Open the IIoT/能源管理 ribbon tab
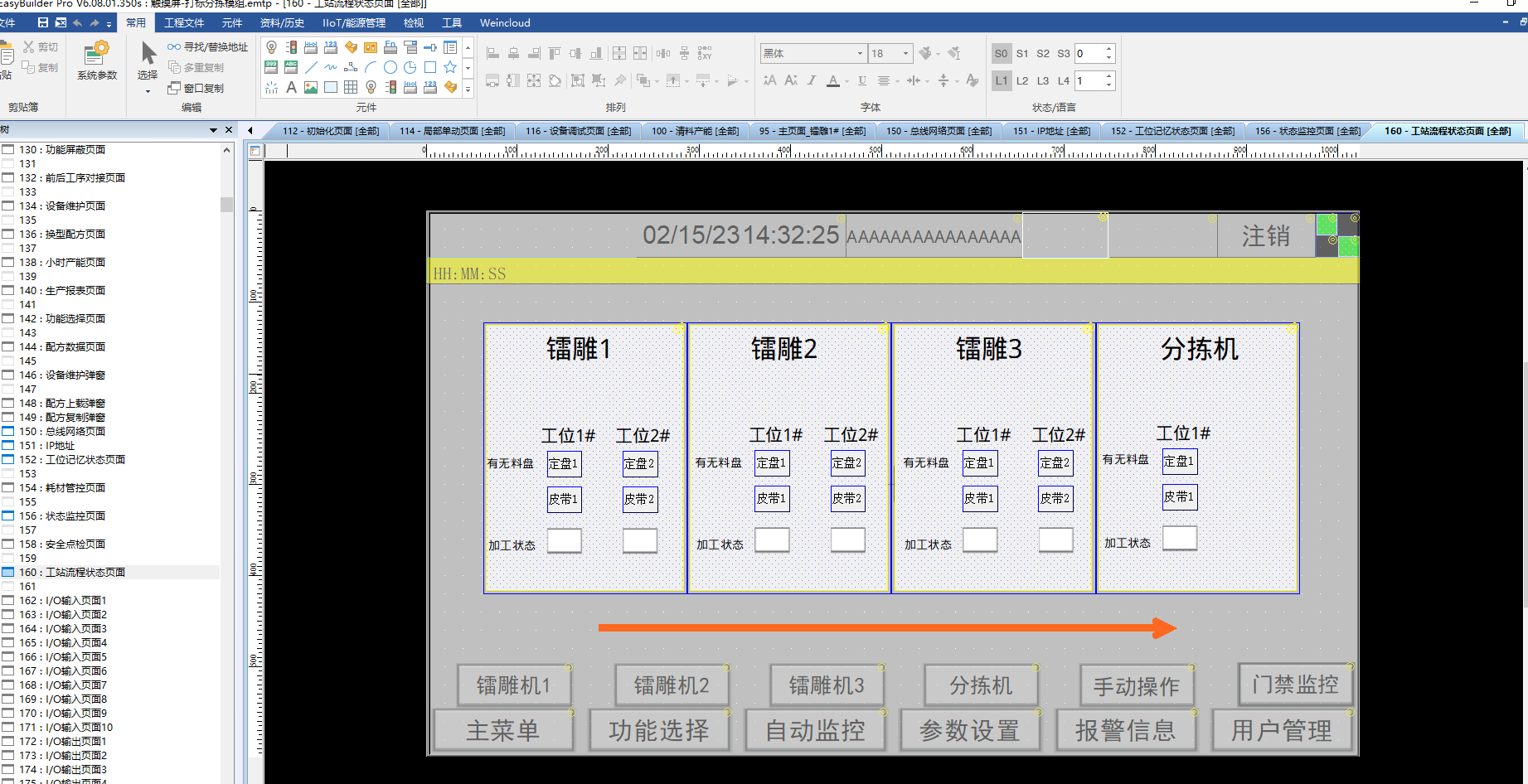The image size is (1528, 784). click(x=354, y=22)
